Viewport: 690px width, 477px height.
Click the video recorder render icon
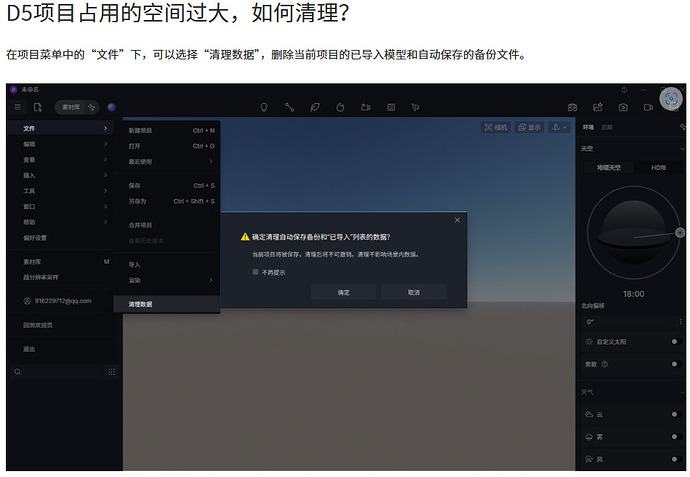(648, 107)
